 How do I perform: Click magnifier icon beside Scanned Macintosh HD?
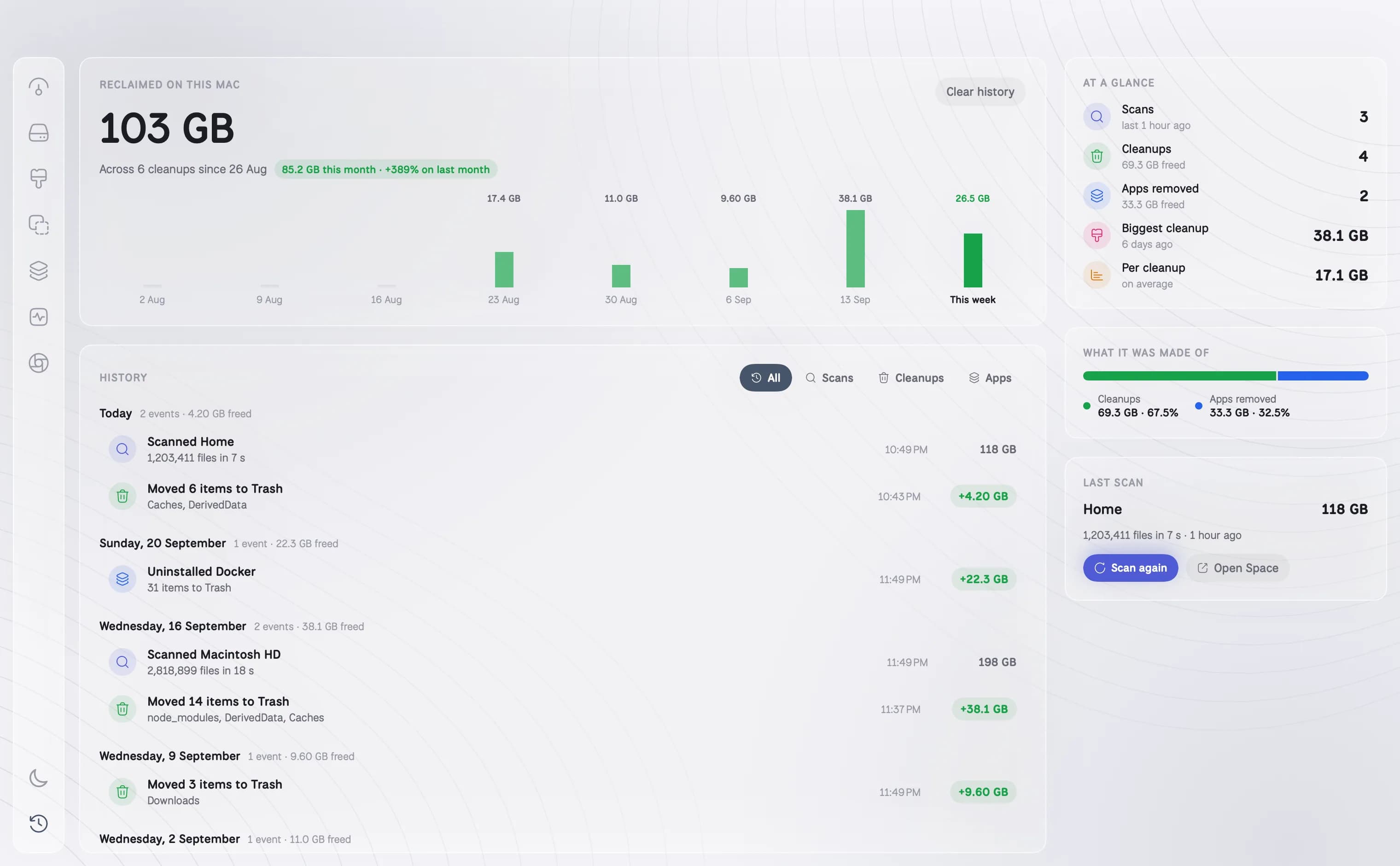(122, 662)
